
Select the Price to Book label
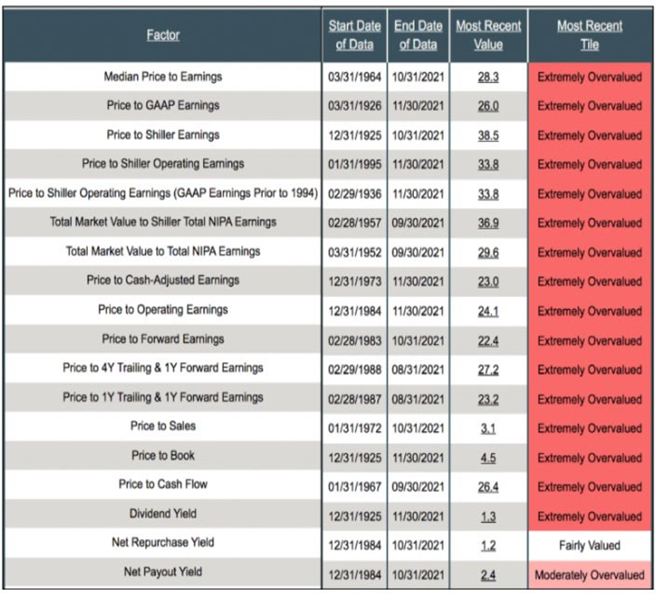click(163, 456)
